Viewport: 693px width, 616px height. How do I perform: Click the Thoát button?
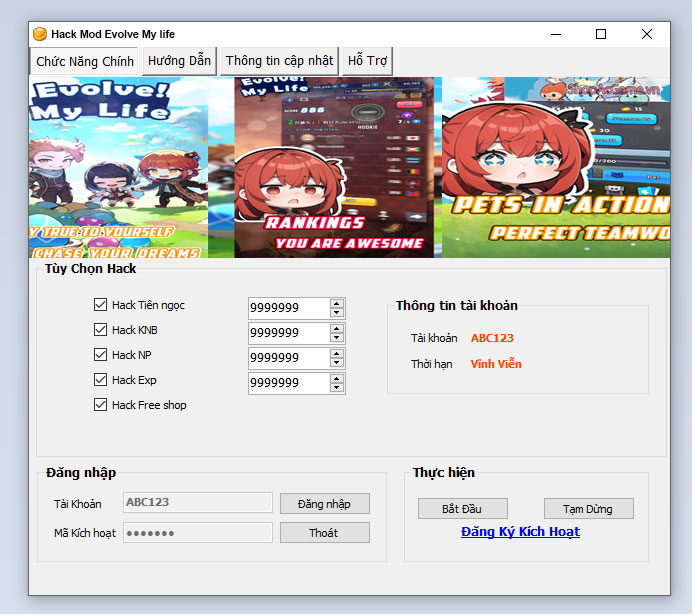(x=325, y=533)
